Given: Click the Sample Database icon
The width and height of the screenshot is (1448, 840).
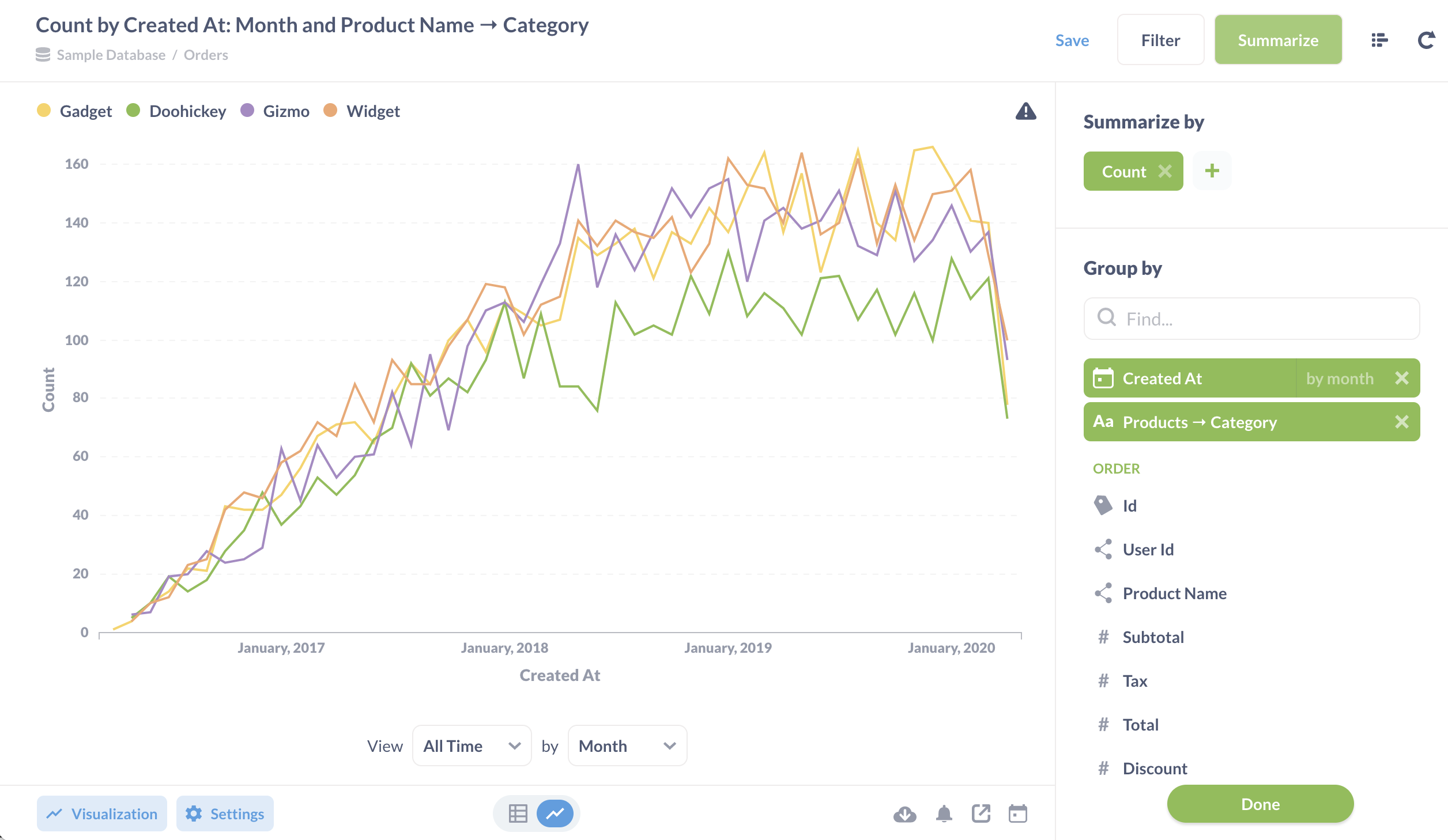Looking at the screenshot, I should click(43, 55).
